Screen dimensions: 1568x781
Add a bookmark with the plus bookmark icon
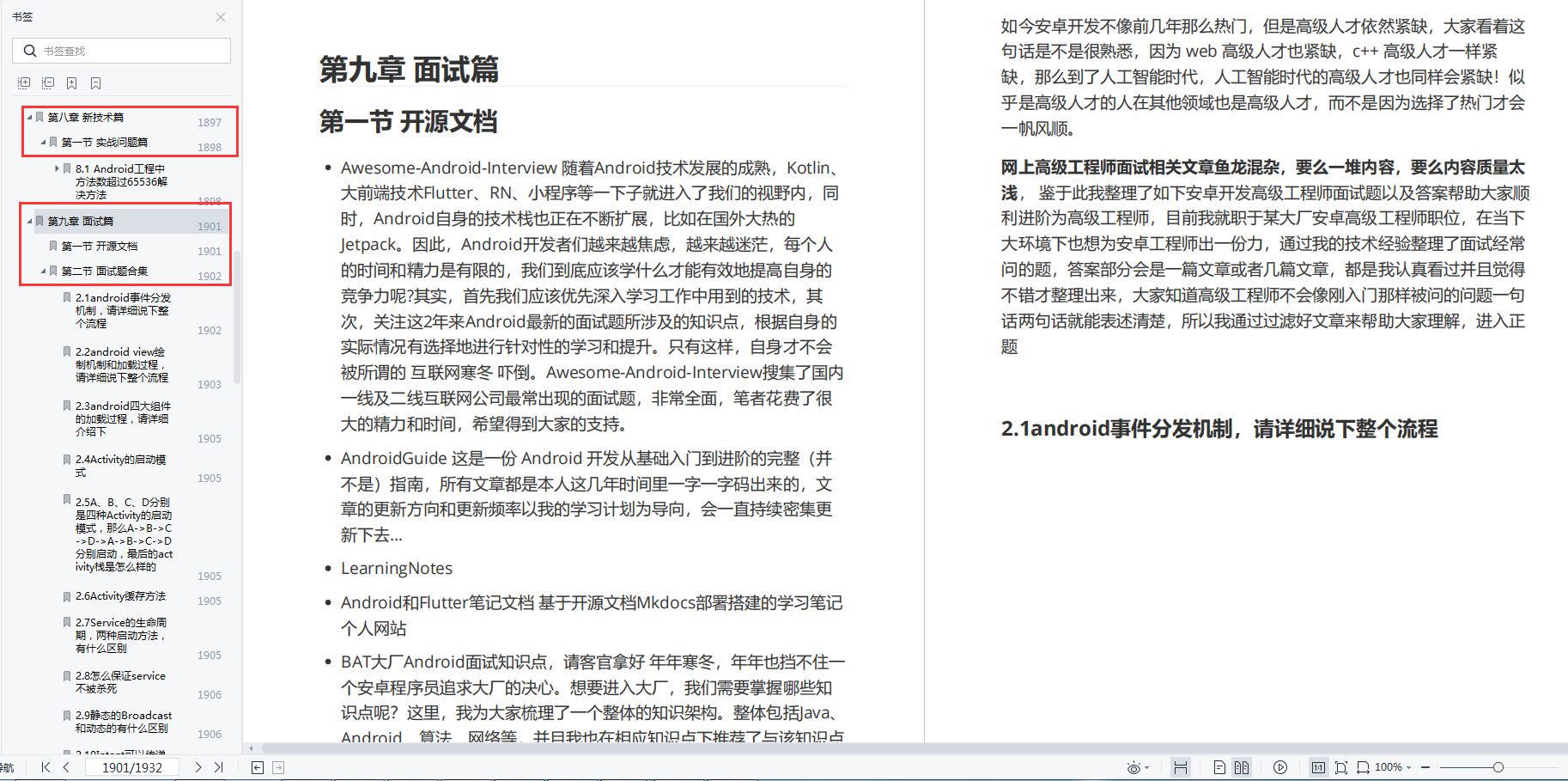click(72, 83)
